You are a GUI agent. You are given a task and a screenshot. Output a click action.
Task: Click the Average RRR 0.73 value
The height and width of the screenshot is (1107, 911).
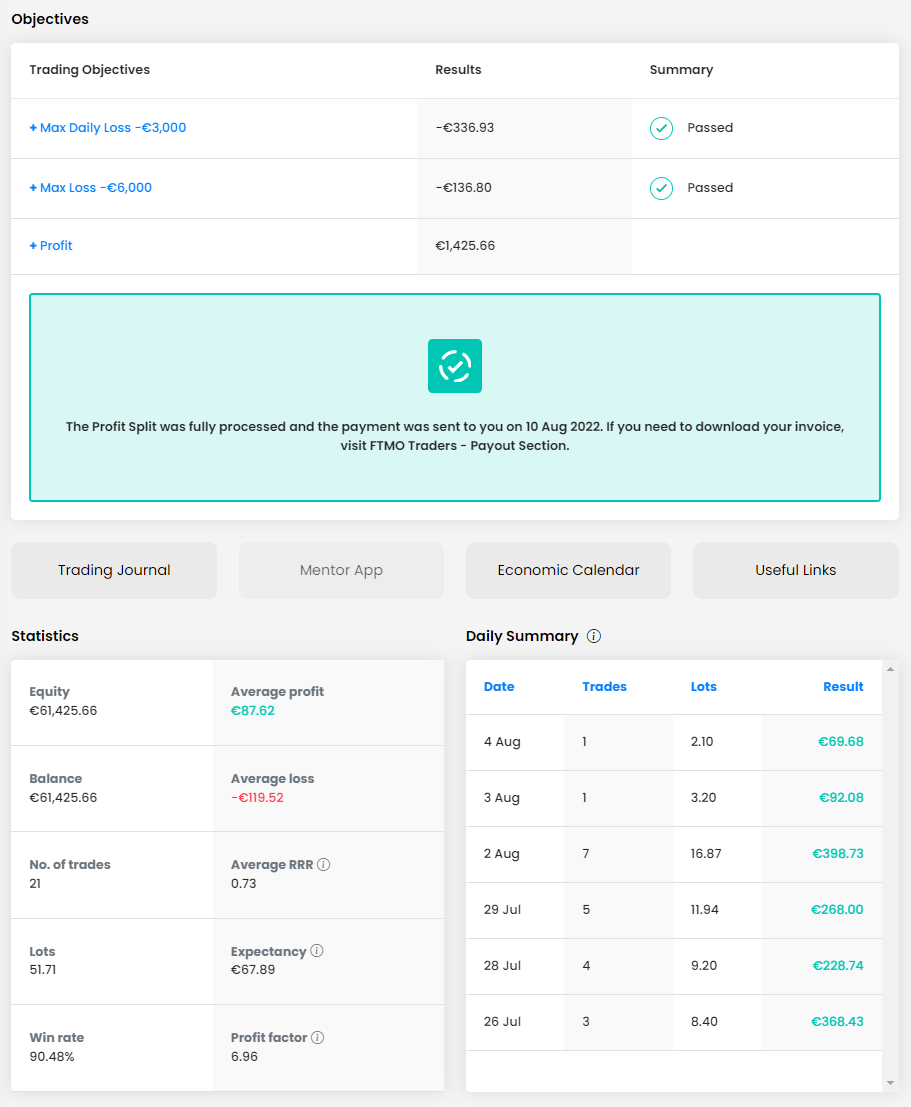(244, 884)
